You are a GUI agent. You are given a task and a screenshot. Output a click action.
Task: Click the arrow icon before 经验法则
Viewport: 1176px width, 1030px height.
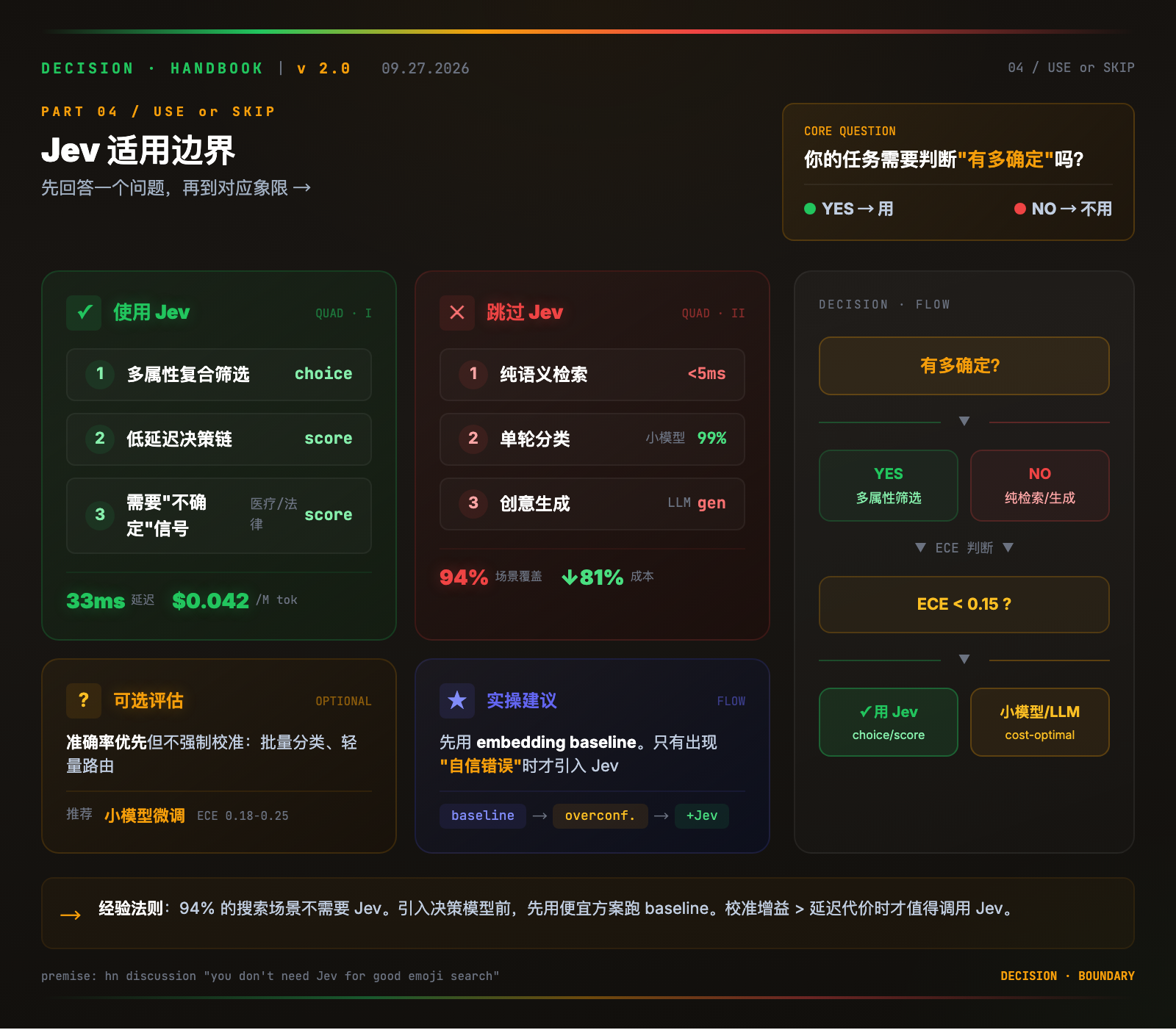[x=71, y=915]
